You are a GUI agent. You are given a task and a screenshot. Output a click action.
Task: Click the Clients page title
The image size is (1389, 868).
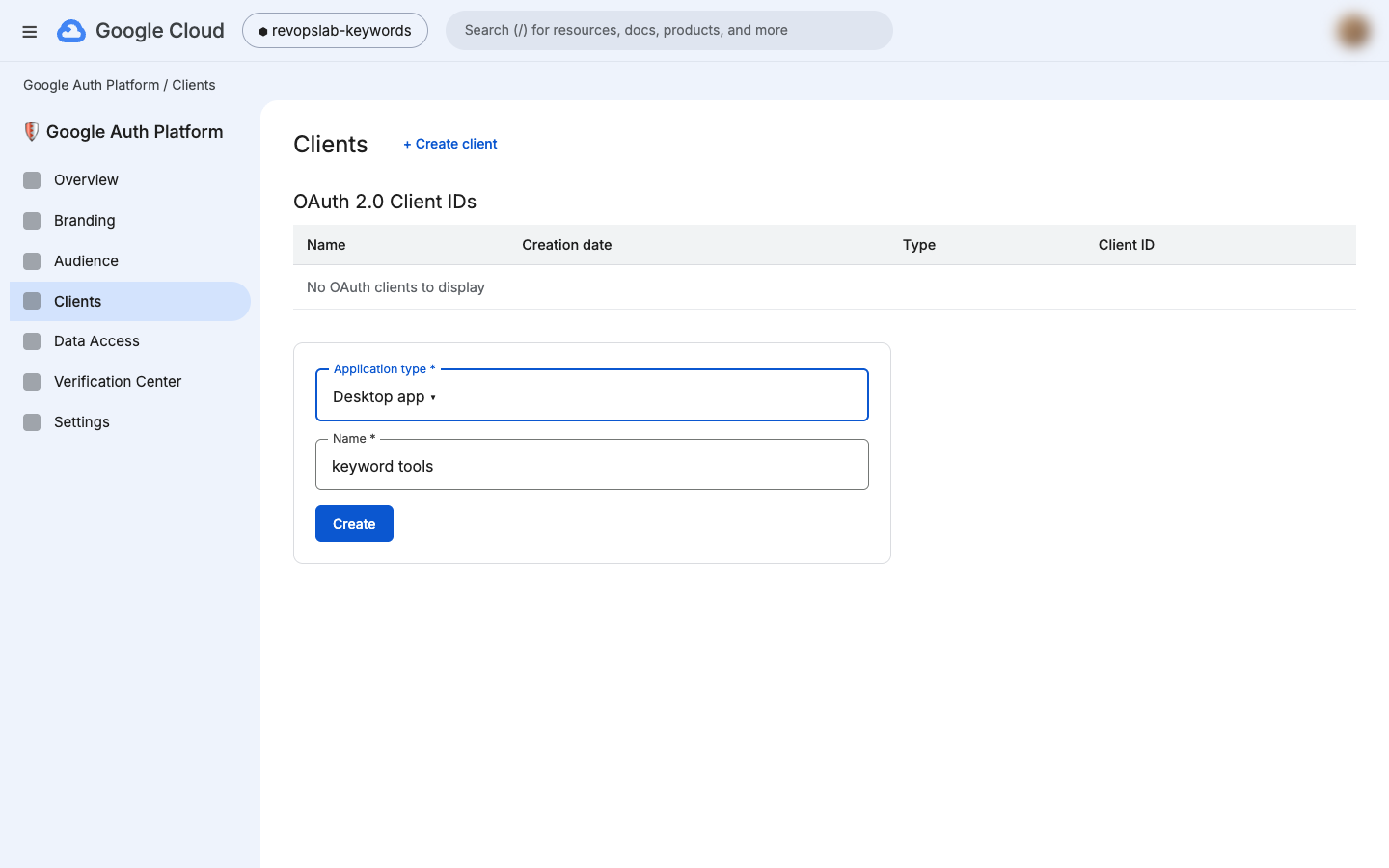click(x=331, y=144)
